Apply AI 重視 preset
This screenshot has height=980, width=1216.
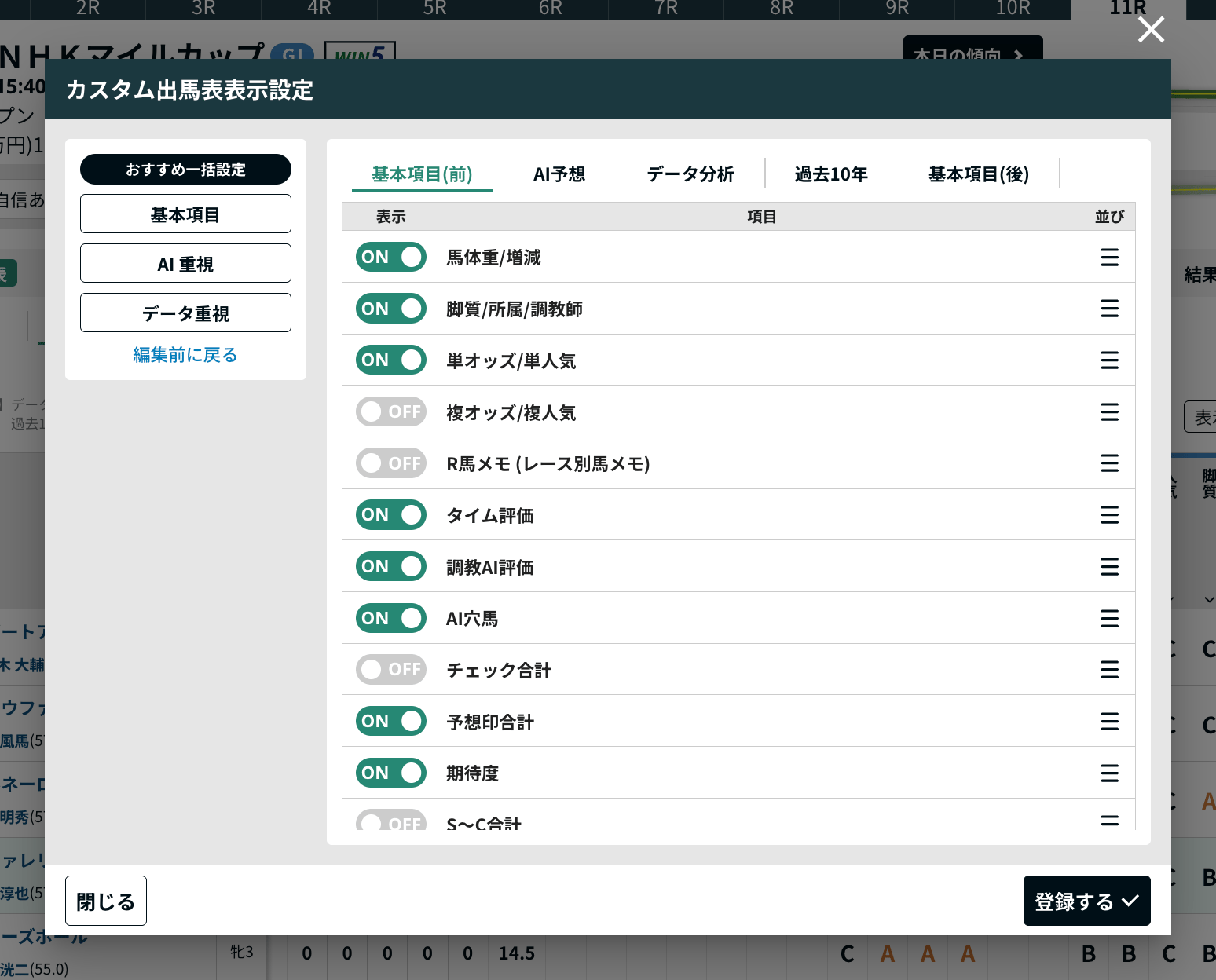click(x=185, y=264)
